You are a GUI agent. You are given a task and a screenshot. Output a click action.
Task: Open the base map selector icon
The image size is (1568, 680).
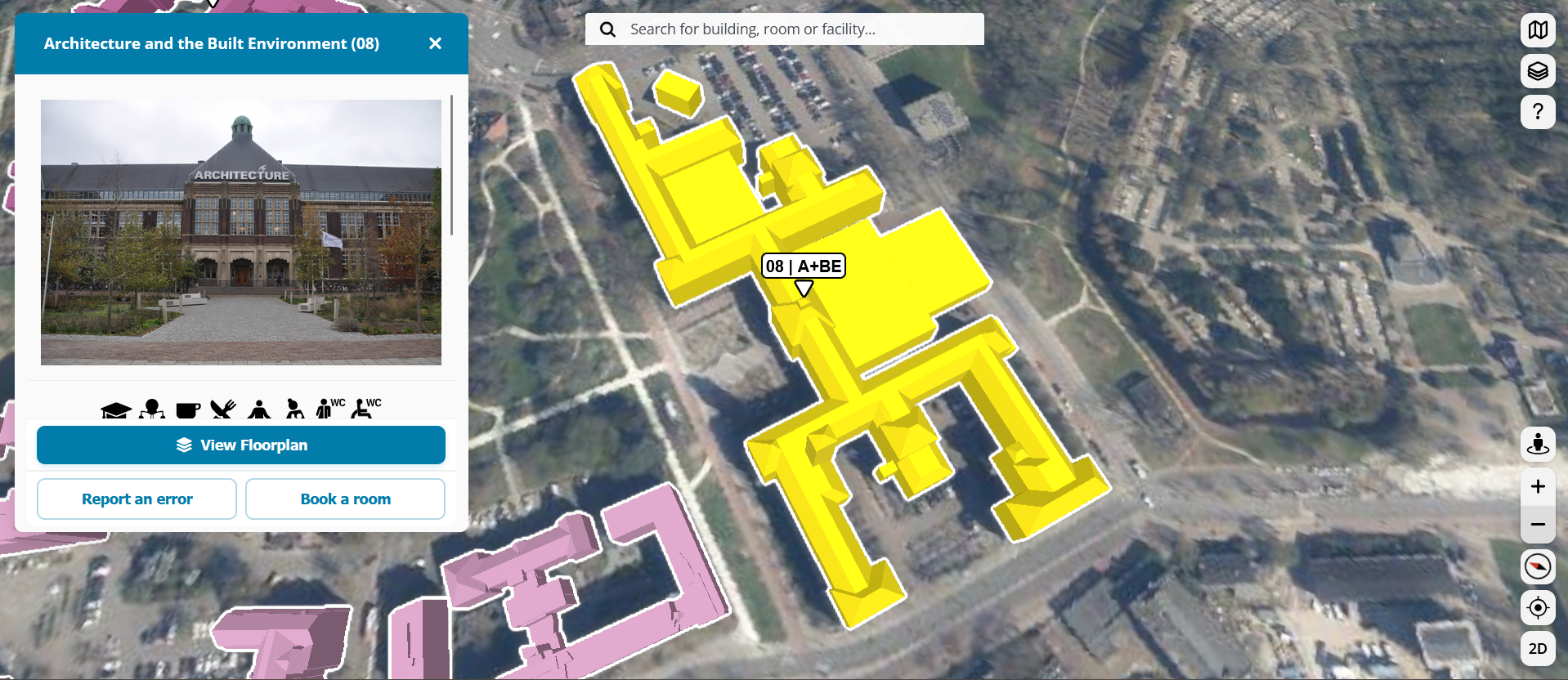(1538, 30)
